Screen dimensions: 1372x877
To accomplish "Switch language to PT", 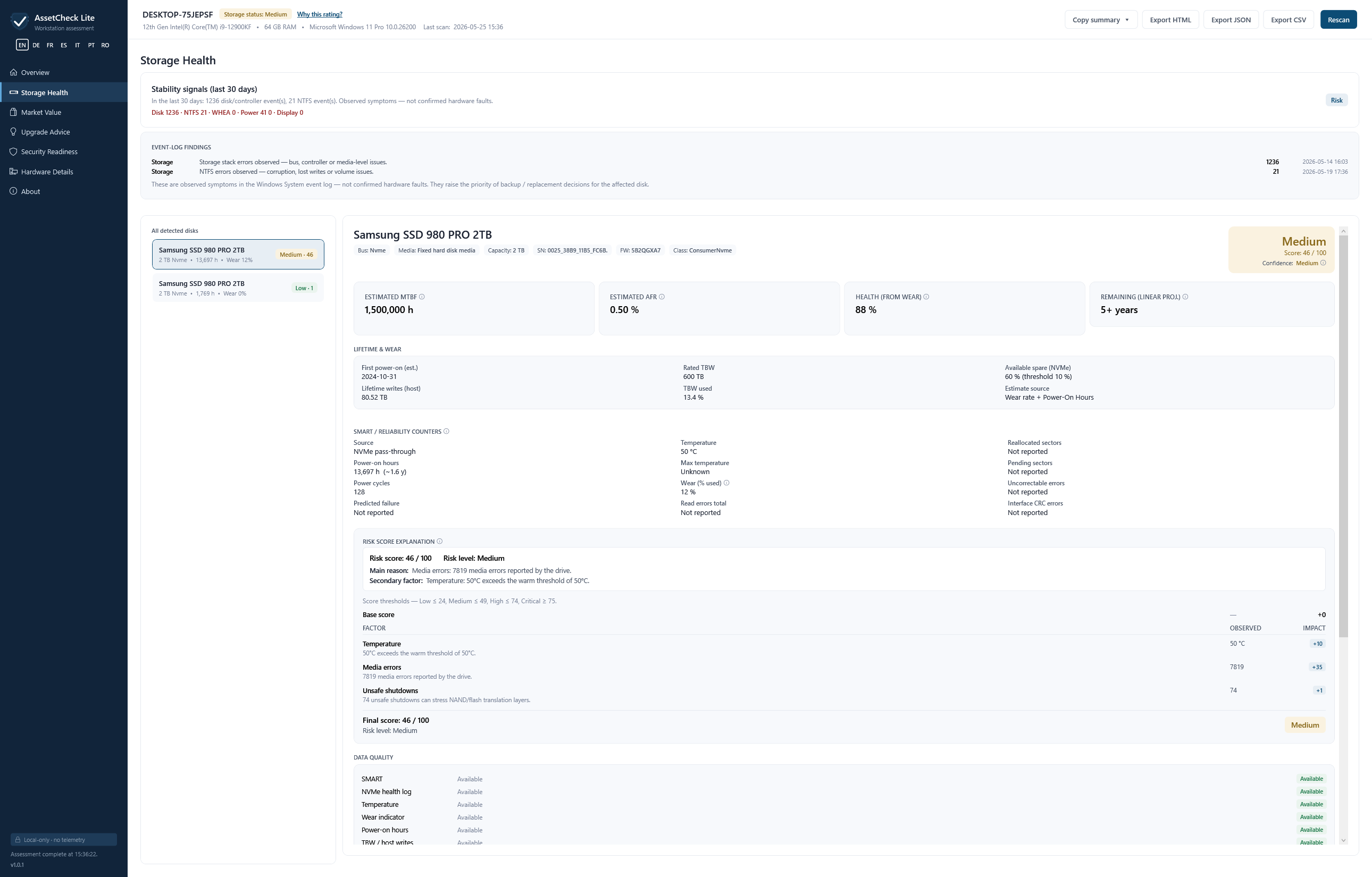I will pos(91,45).
